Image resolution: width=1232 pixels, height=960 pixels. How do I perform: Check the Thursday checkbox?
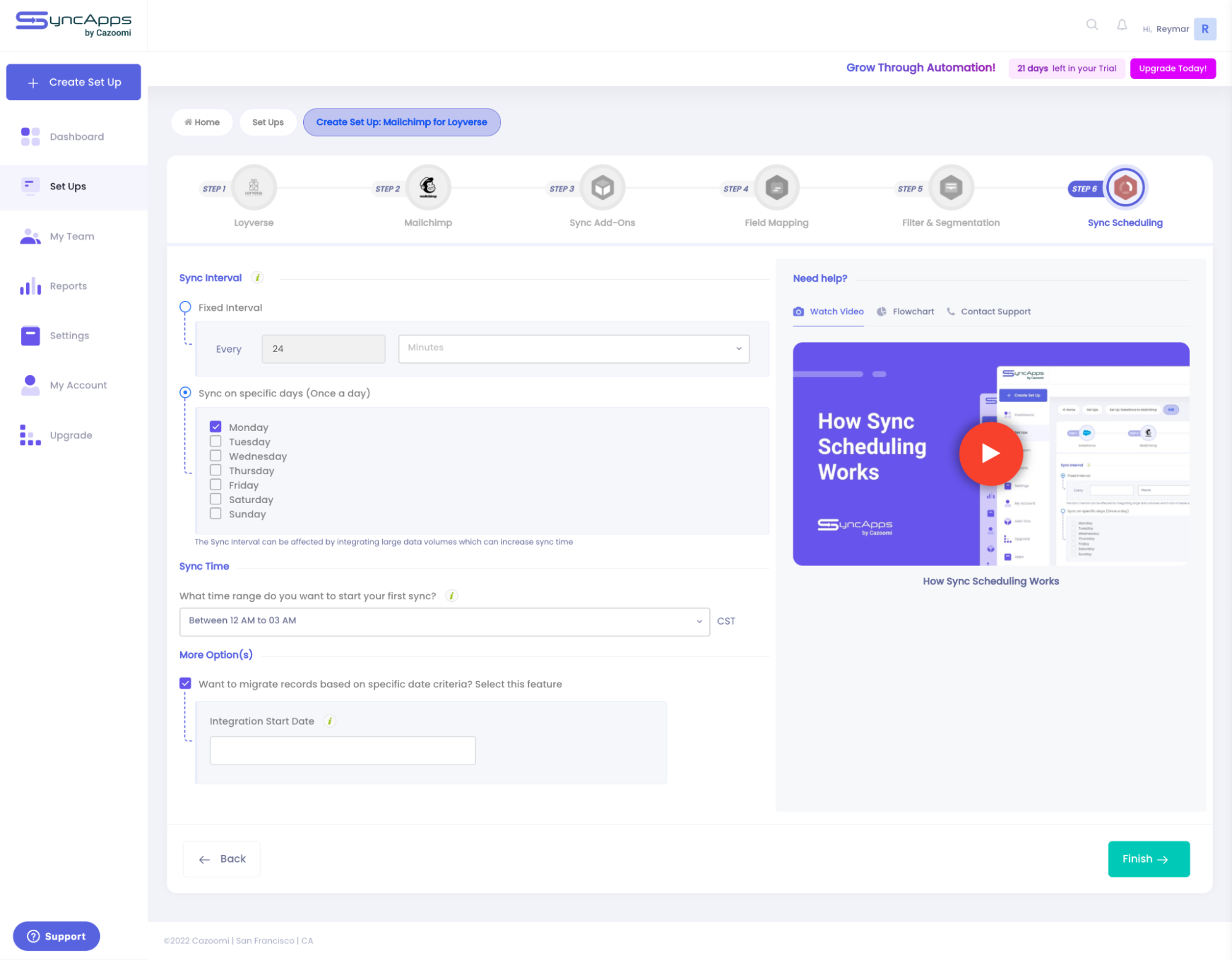point(216,470)
